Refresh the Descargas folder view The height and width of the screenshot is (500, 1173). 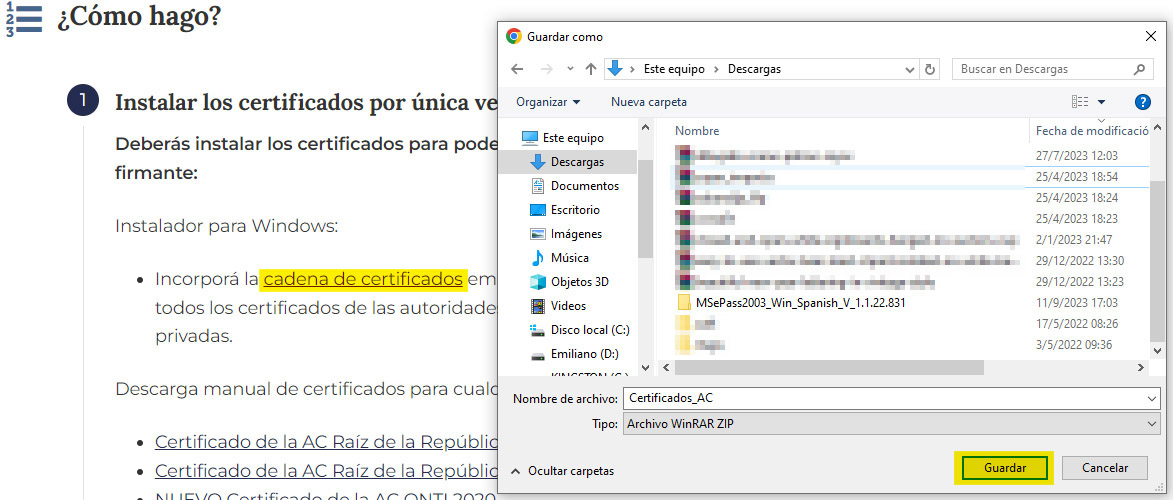(931, 69)
